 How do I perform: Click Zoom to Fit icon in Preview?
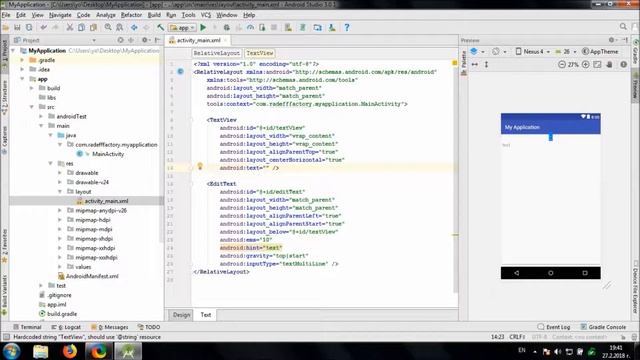pyautogui.click(x=597, y=64)
